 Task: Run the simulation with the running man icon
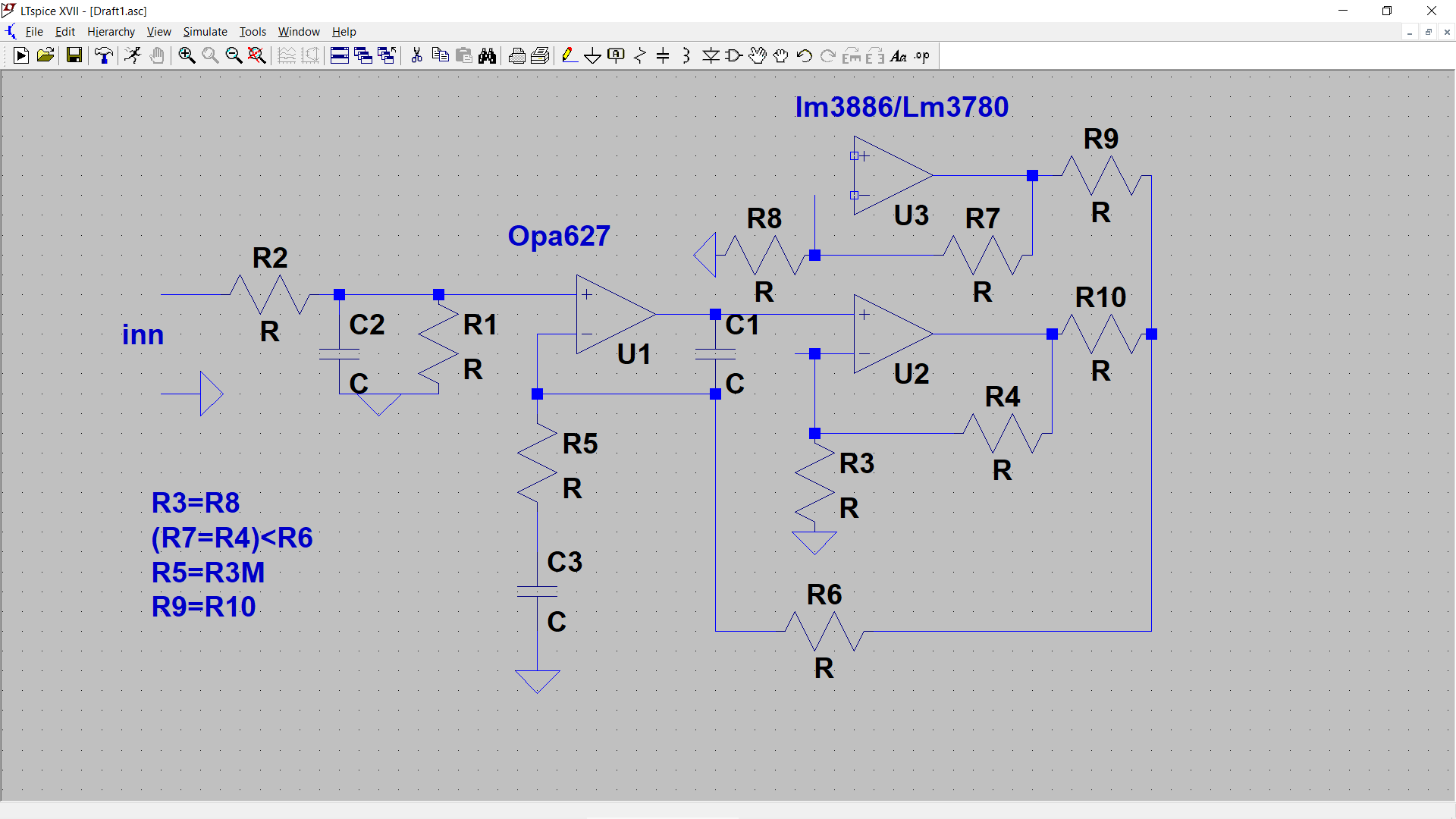(133, 55)
